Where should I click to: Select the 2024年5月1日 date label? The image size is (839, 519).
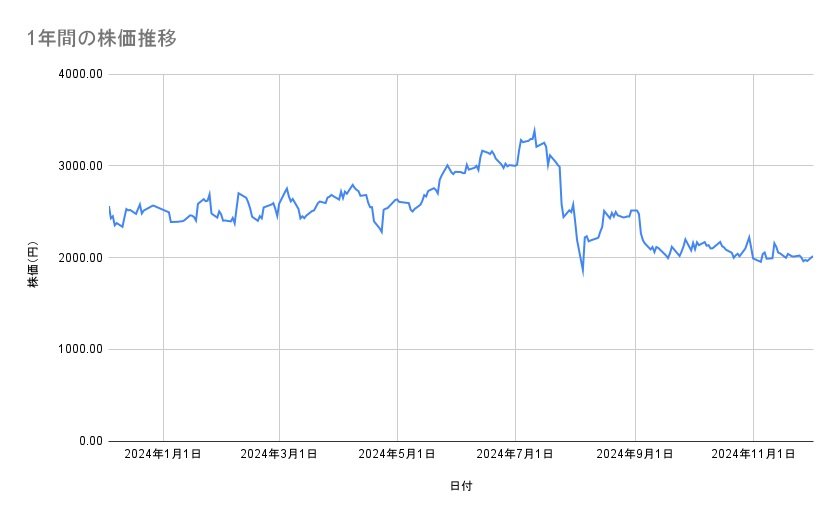pyautogui.click(x=397, y=454)
